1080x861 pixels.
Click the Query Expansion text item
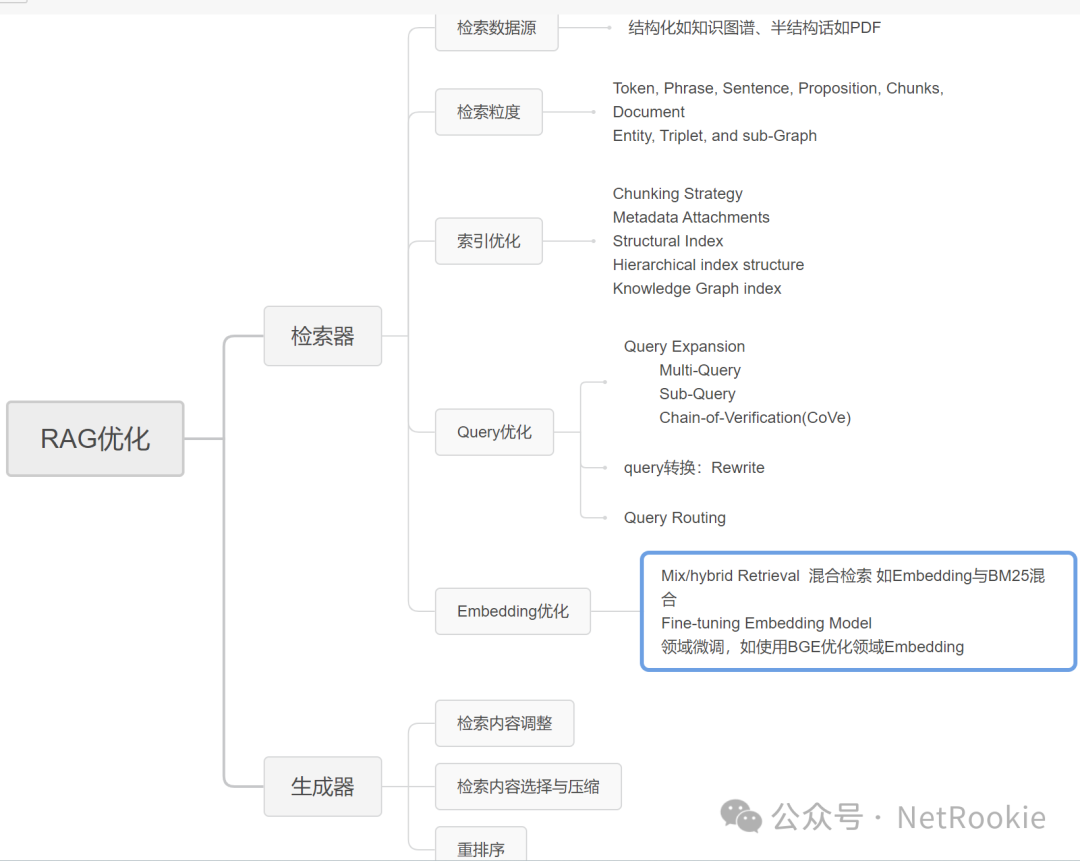point(684,346)
